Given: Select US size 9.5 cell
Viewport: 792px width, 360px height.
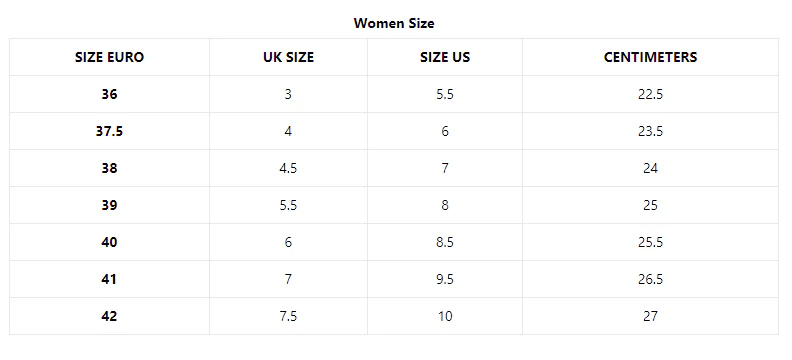Looking at the screenshot, I should (445, 279).
